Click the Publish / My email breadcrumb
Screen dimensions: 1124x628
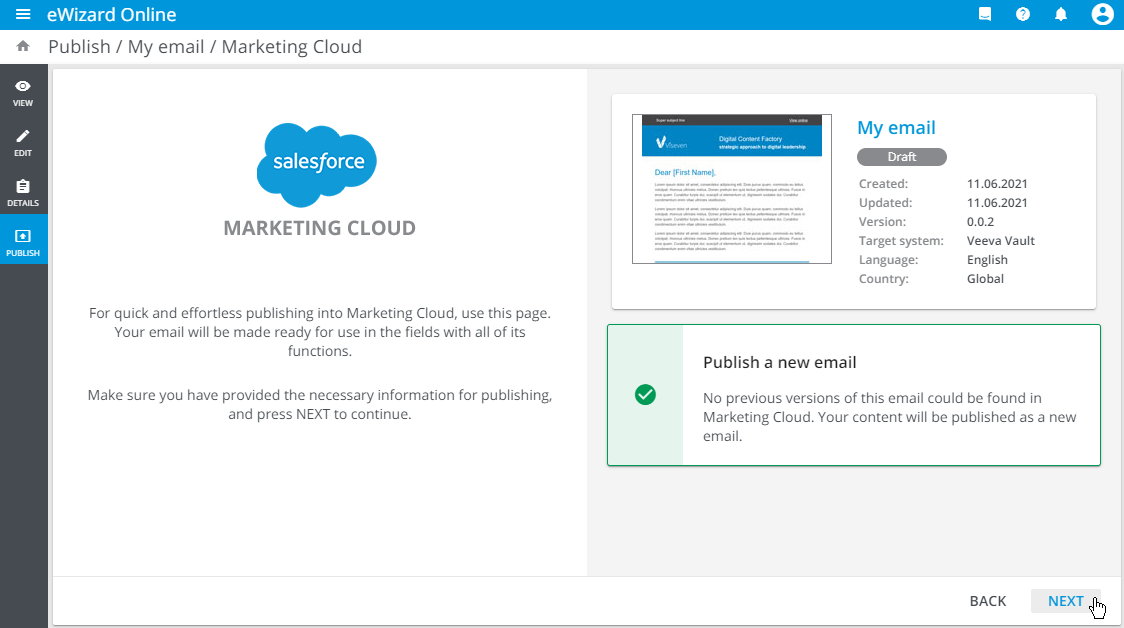coord(126,47)
